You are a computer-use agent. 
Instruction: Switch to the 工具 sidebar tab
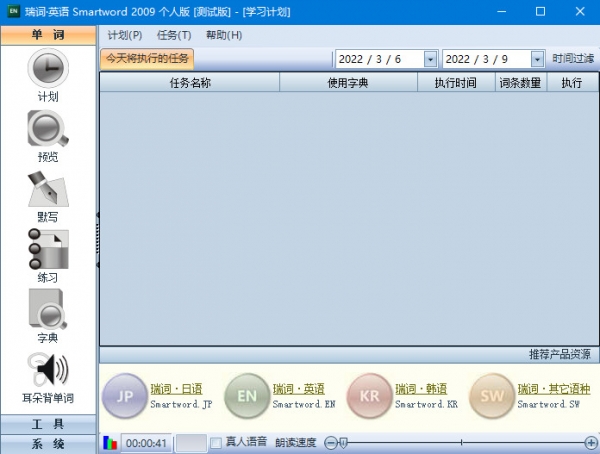[x=48, y=424]
